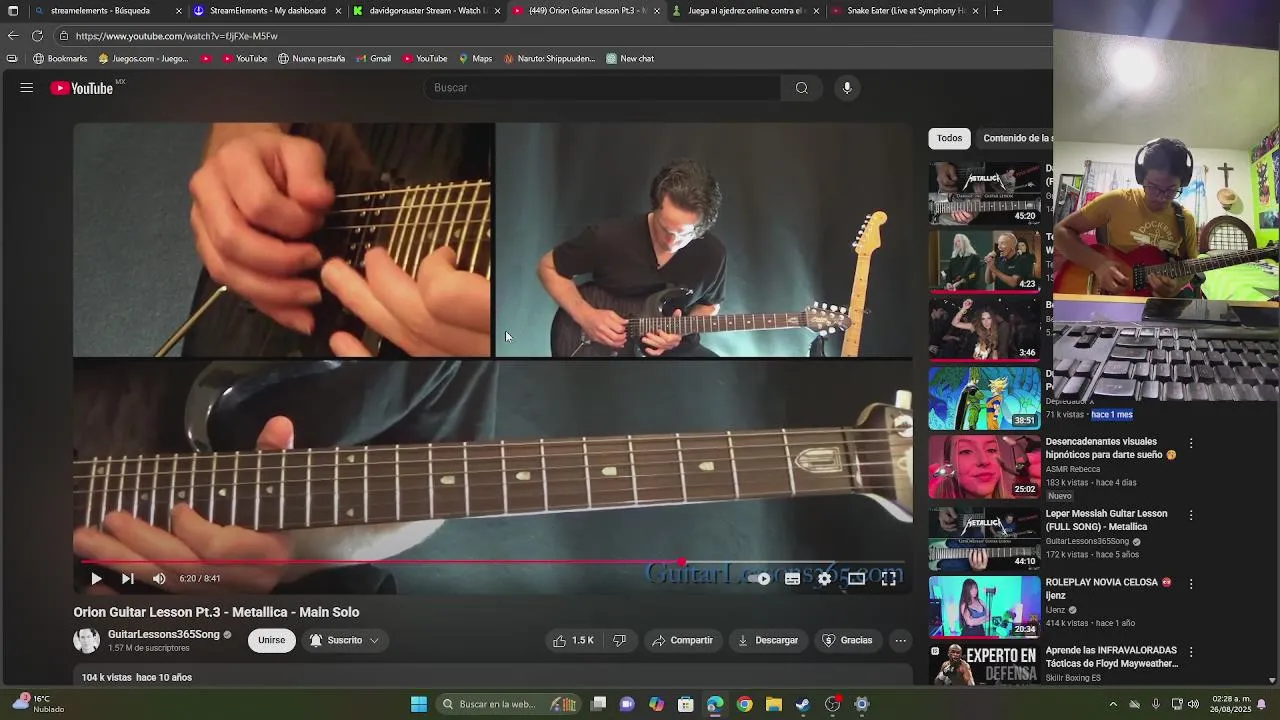Open Desencadenantes visuales hipnóticos video
This screenshot has height=720, width=1280.
1110,448
